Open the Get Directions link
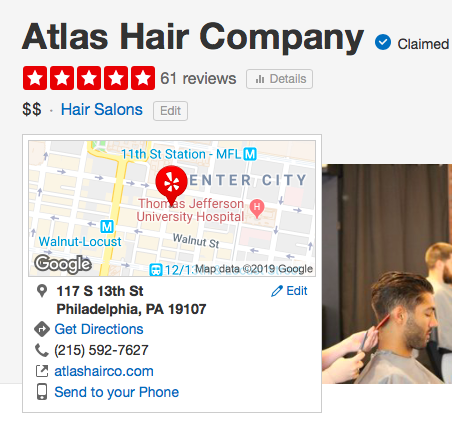This screenshot has width=452, height=422. click(99, 329)
